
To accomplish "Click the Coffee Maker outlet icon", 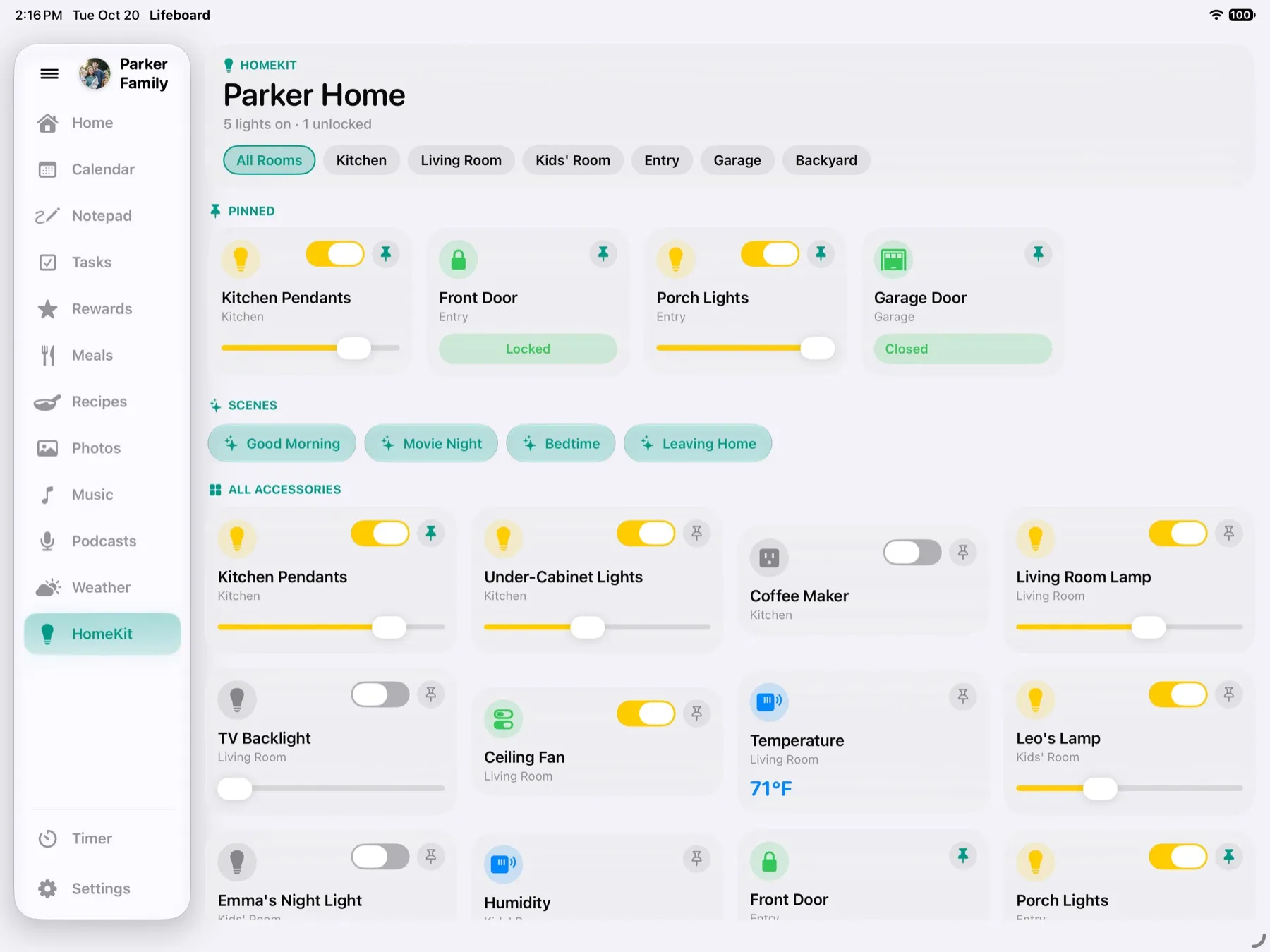I will click(769, 558).
